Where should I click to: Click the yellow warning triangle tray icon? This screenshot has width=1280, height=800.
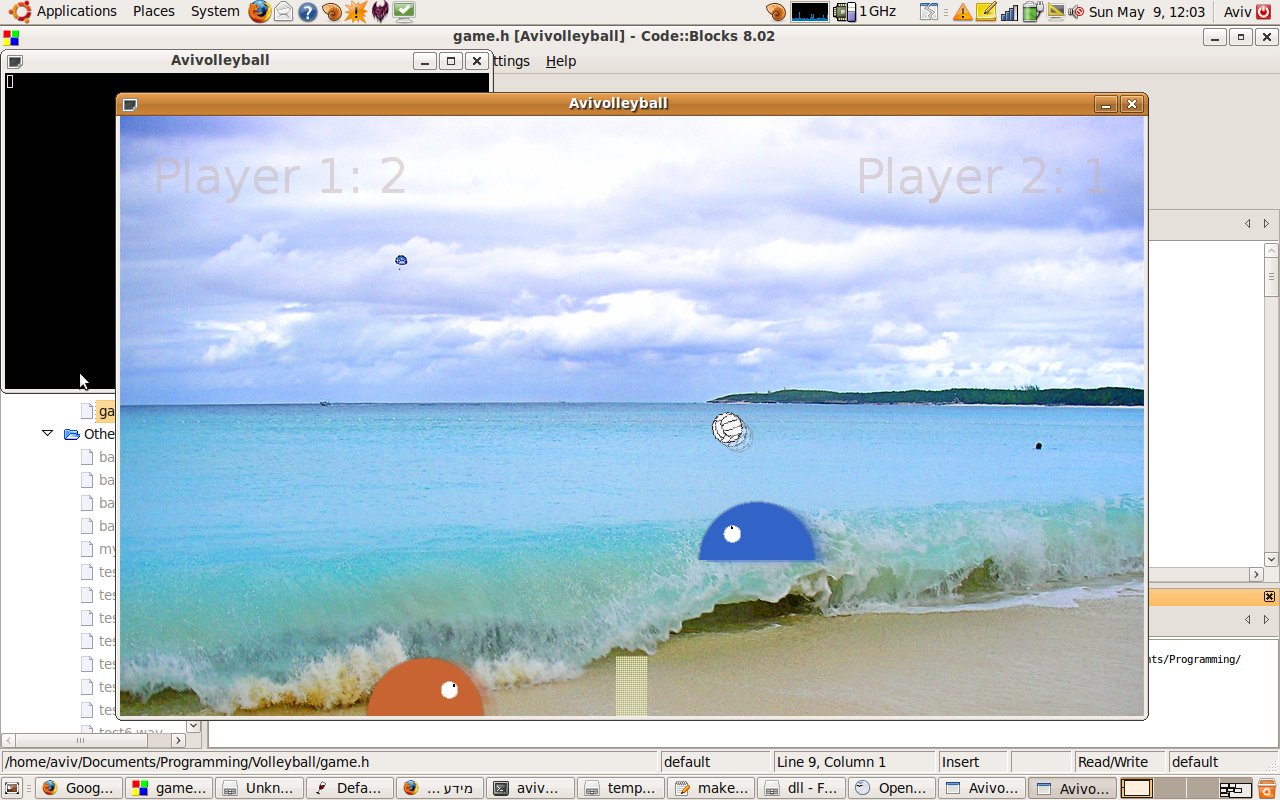click(x=962, y=12)
